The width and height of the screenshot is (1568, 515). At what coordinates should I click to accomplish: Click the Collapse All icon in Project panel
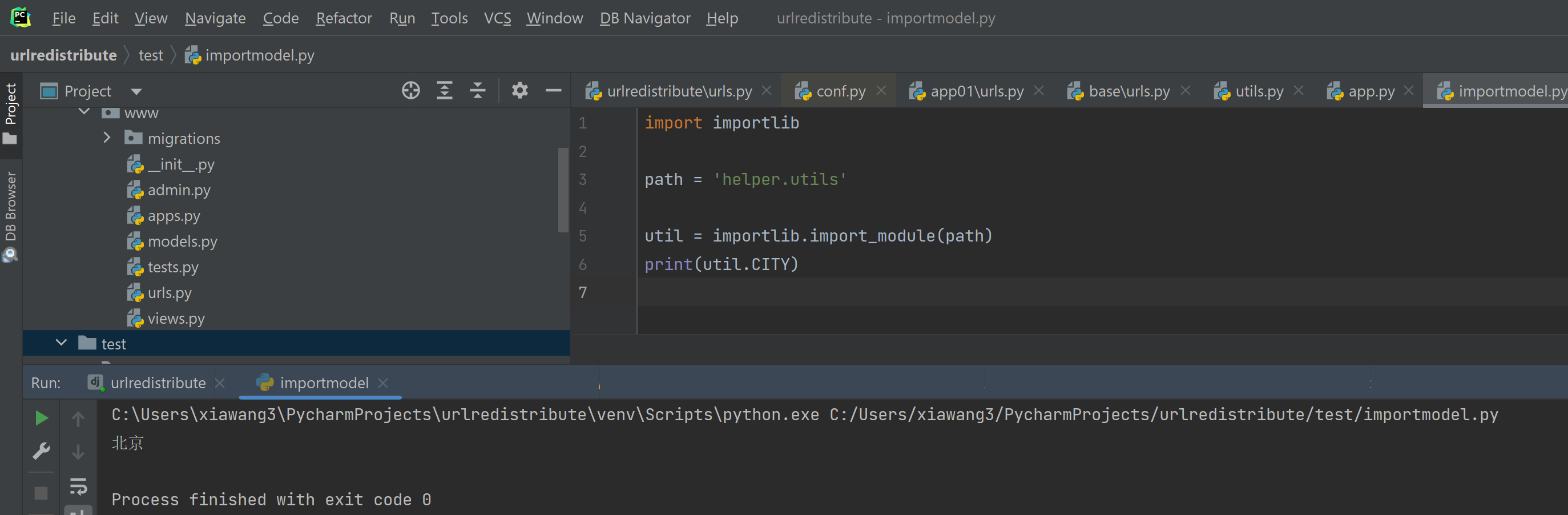(478, 91)
